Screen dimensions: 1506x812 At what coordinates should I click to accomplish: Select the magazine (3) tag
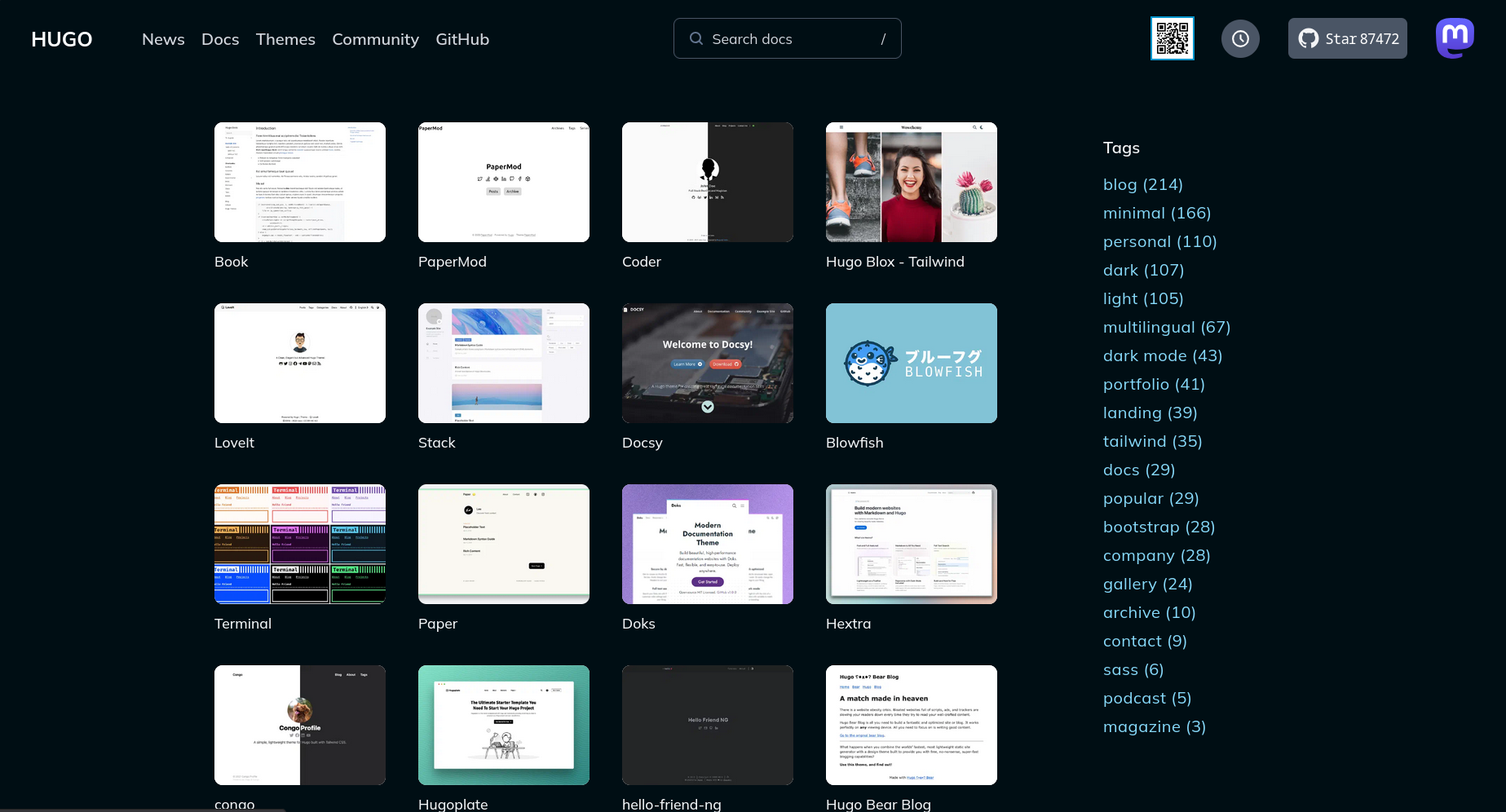1155,726
